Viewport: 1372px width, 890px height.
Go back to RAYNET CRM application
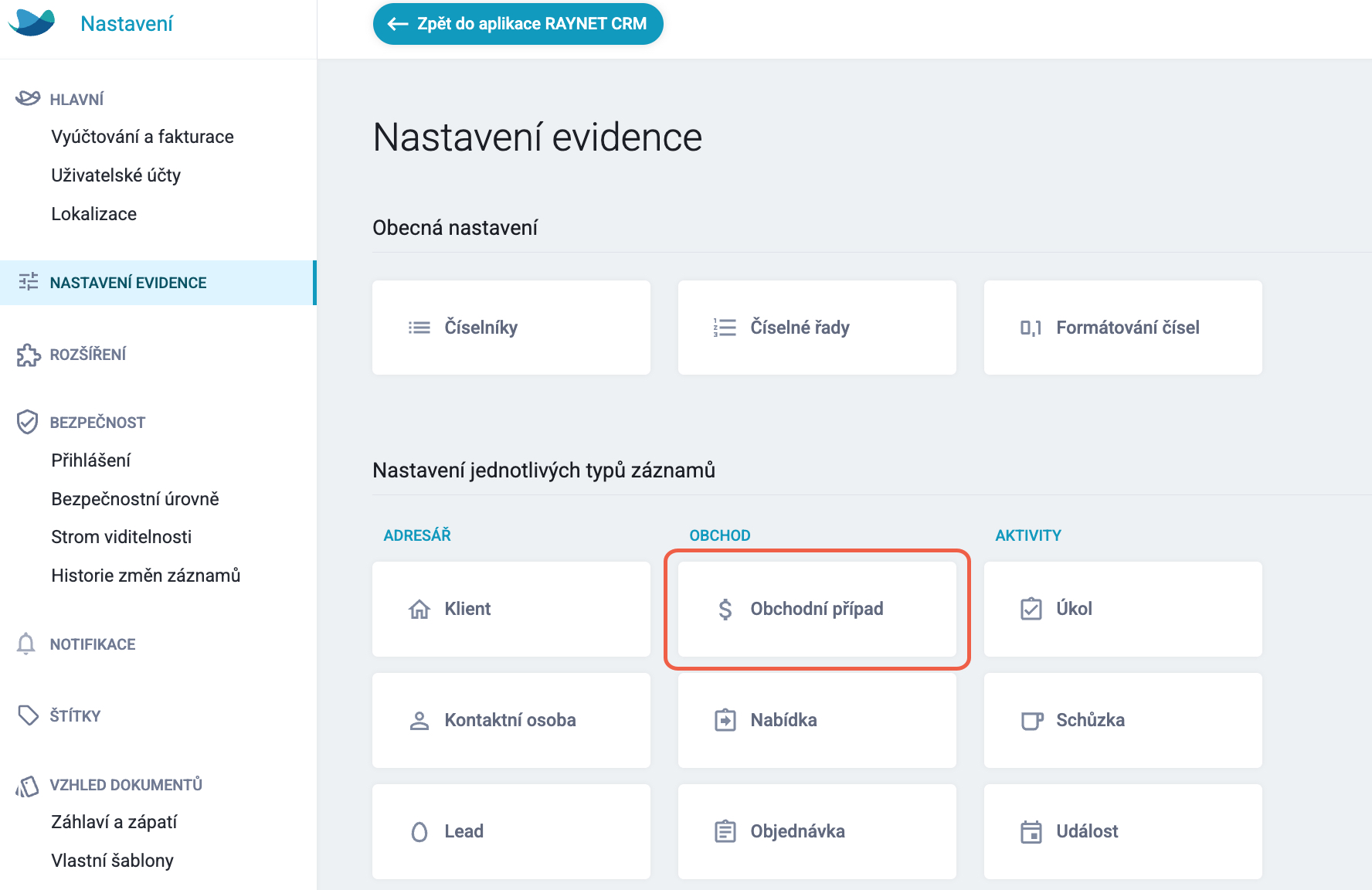tap(518, 24)
